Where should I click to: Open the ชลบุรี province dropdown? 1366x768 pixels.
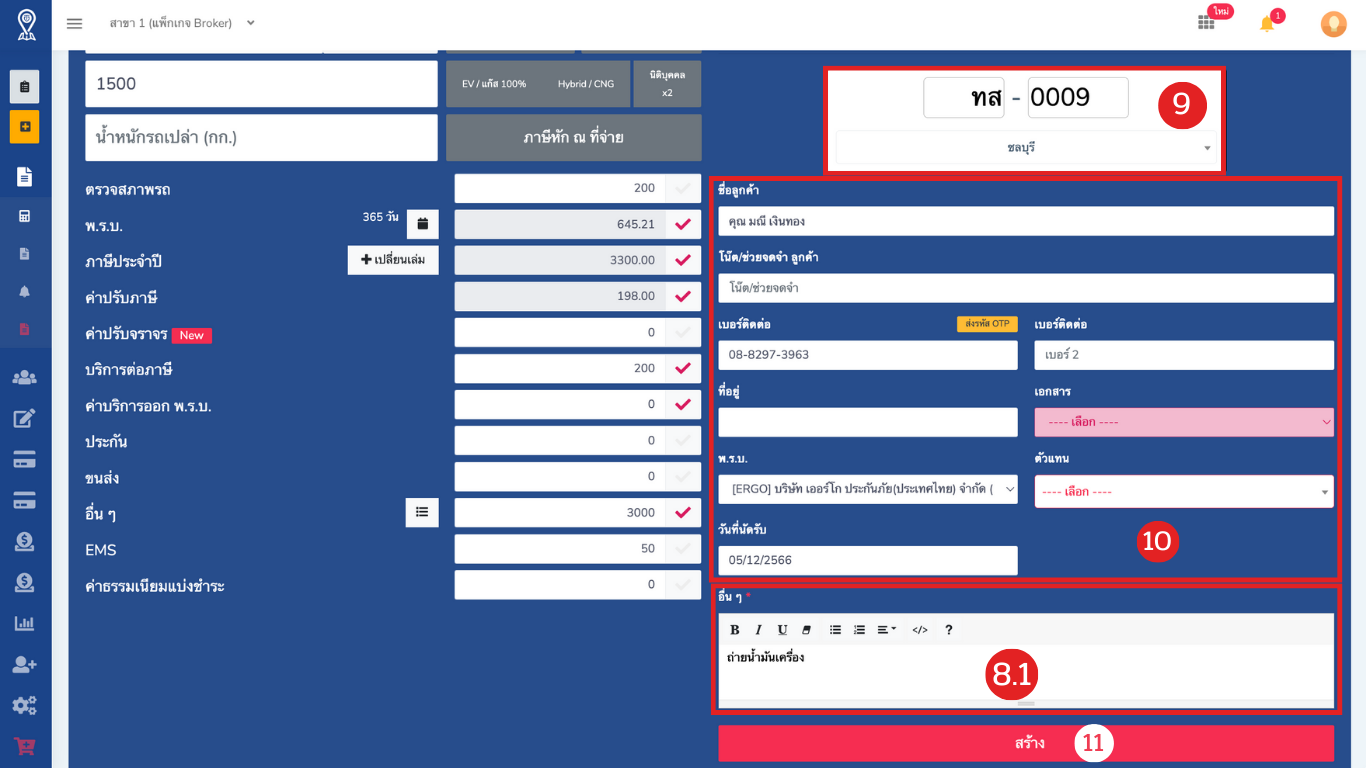pyautogui.click(x=1026, y=147)
